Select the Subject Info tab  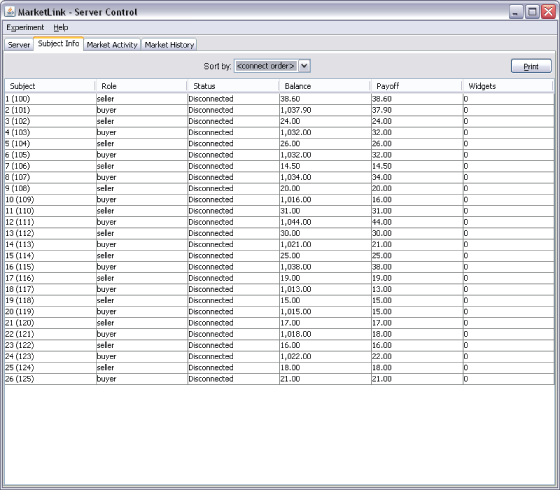pyautogui.click(x=59, y=44)
